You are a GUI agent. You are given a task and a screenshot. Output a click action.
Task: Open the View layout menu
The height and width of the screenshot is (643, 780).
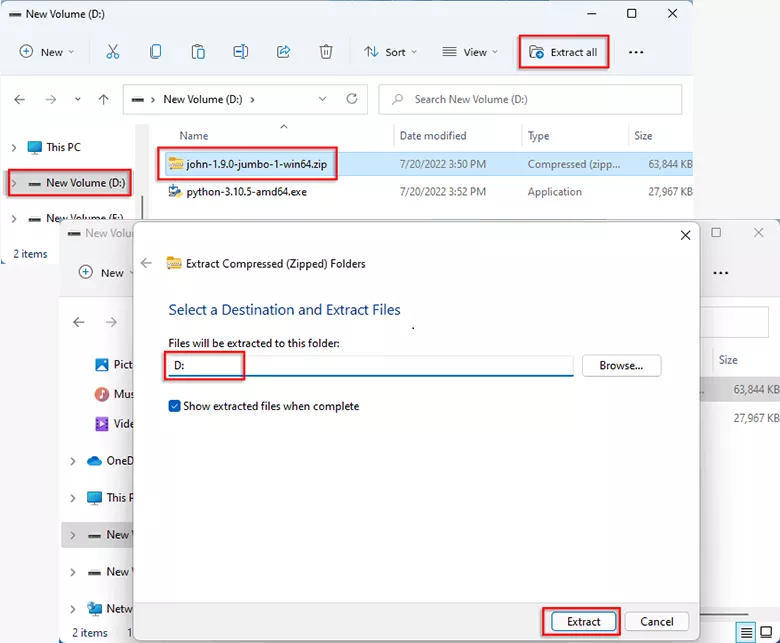(x=470, y=52)
